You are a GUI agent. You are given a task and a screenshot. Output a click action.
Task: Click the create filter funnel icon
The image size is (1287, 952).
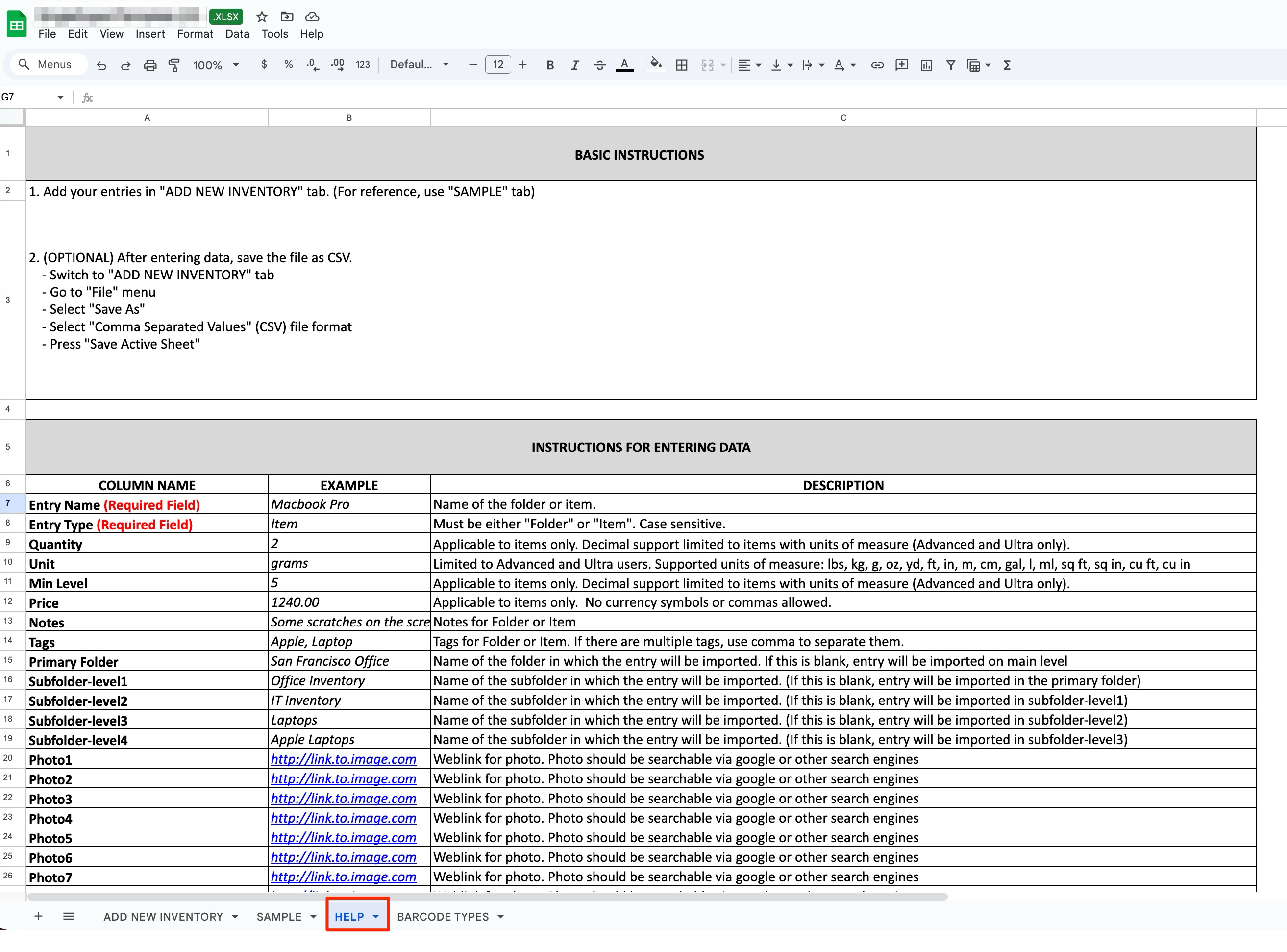951,65
